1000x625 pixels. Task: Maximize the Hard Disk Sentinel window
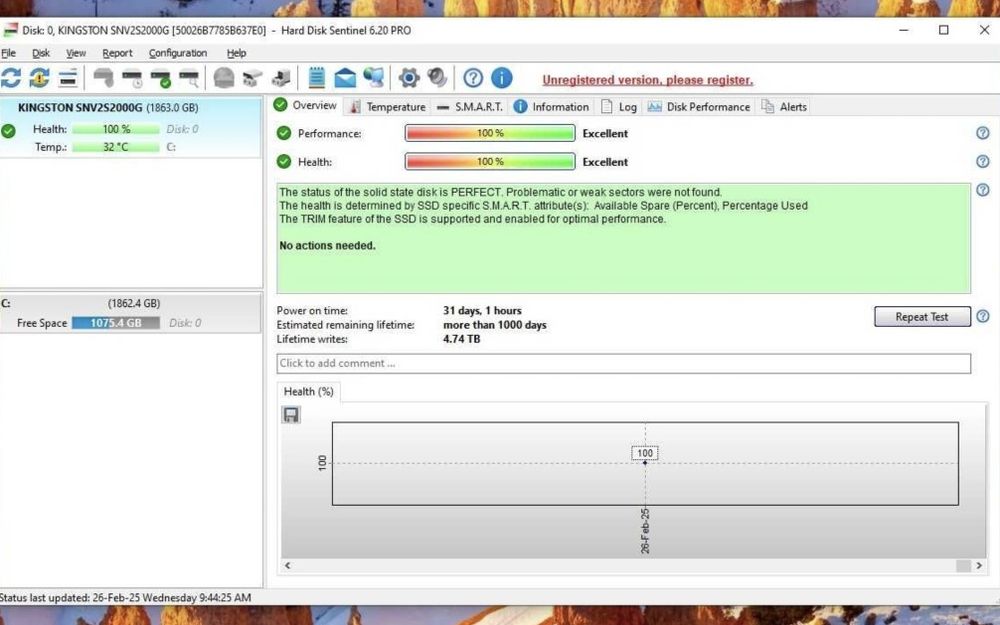pos(944,30)
